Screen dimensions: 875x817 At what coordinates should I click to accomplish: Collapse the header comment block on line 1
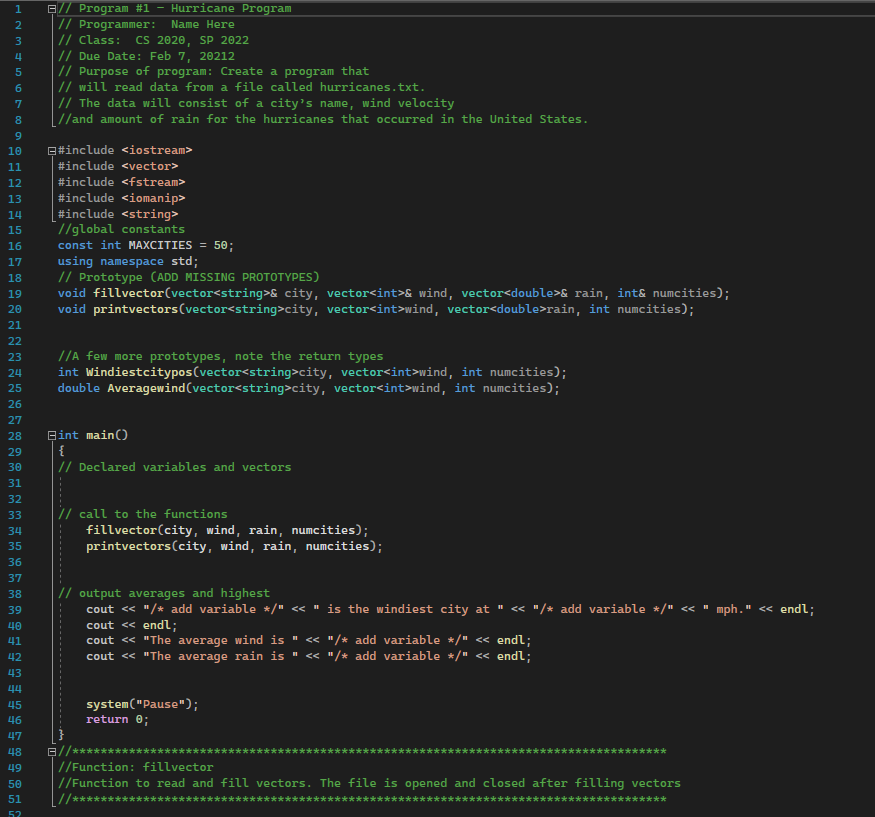(51, 8)
